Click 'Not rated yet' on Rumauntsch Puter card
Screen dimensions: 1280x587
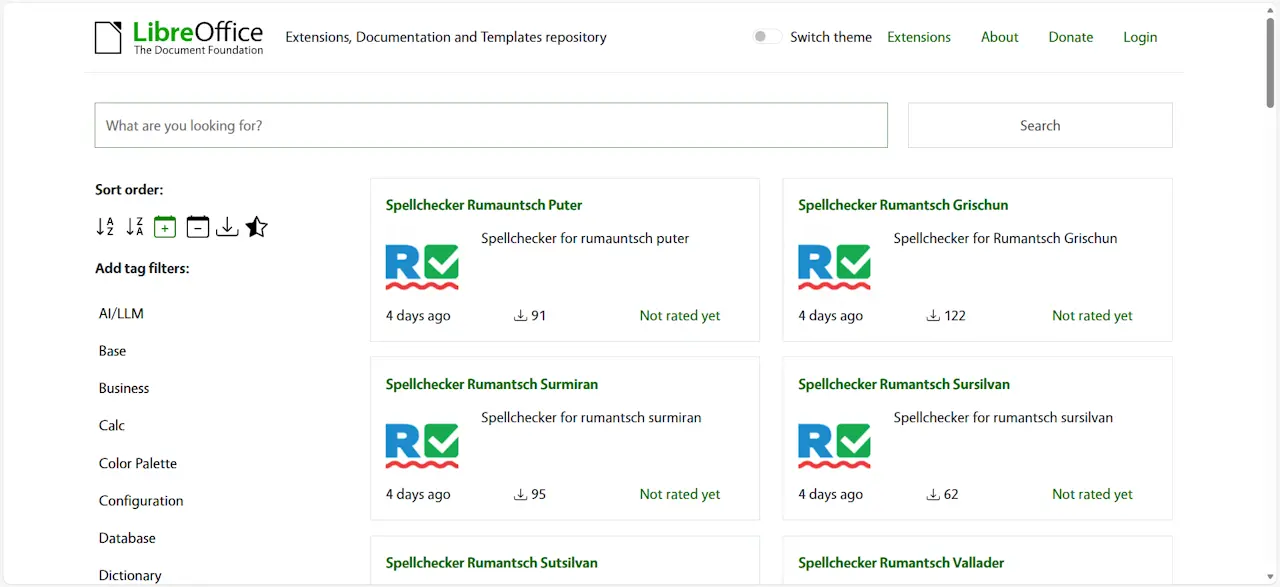(680, 315)
